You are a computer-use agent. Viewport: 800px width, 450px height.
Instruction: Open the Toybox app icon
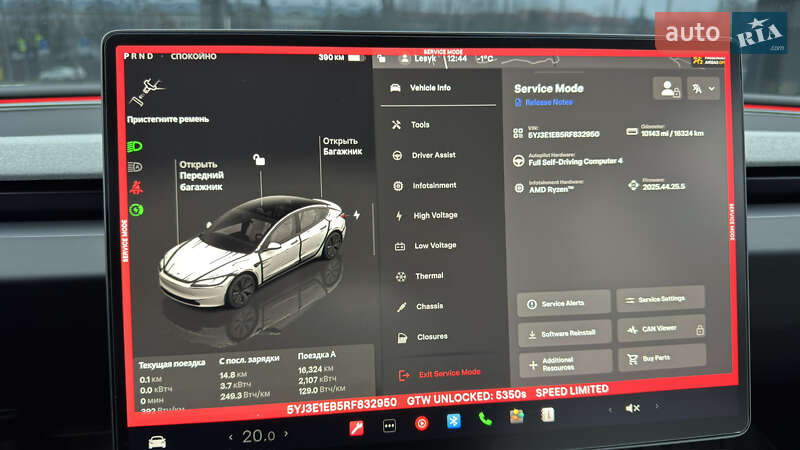[x=517, y=417]
